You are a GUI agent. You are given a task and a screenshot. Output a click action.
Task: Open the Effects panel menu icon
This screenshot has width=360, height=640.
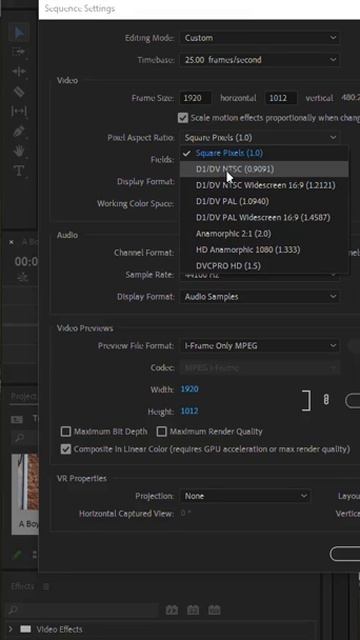pos(46,587)
